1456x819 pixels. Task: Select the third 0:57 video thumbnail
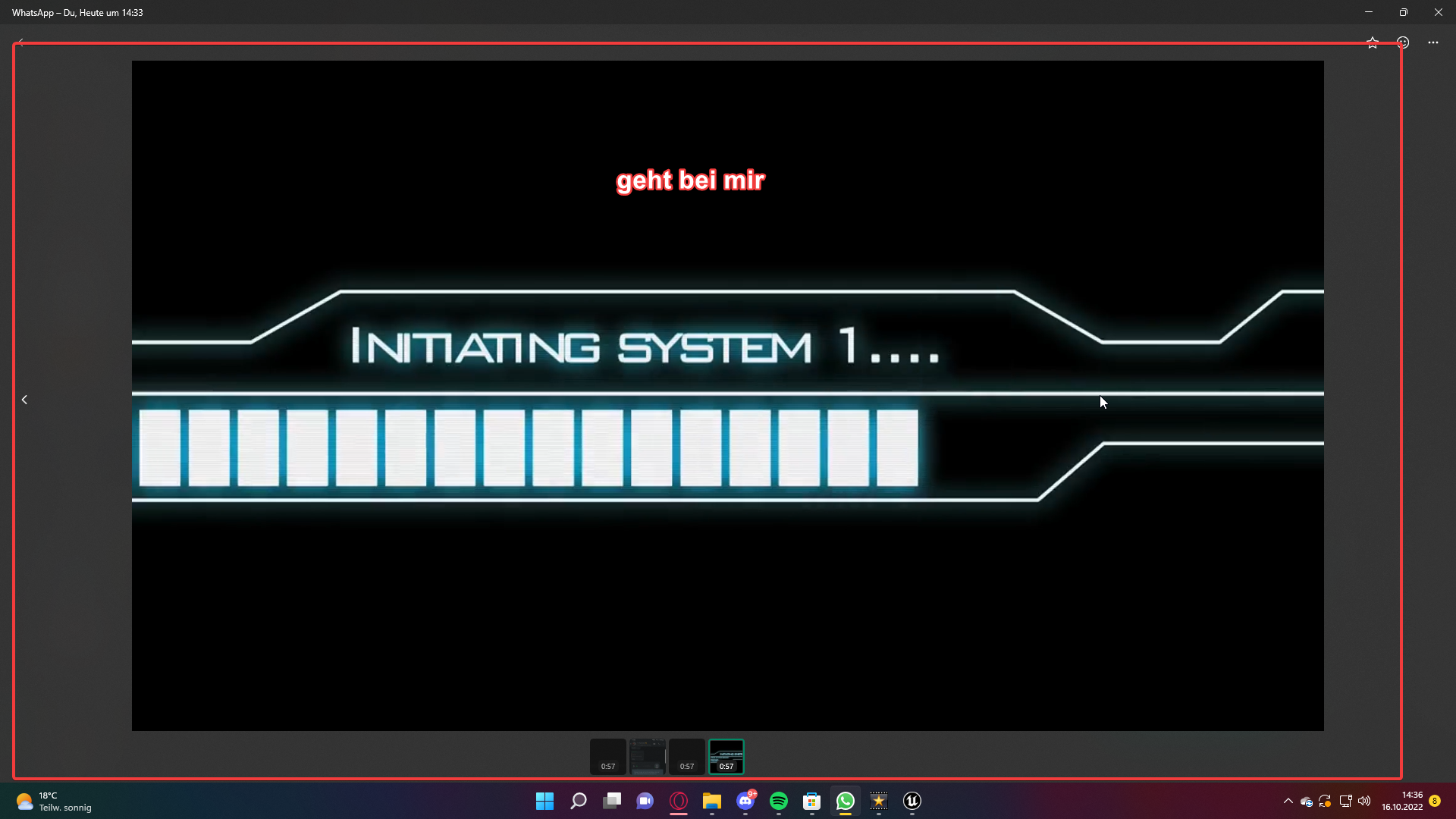(686, 756)
